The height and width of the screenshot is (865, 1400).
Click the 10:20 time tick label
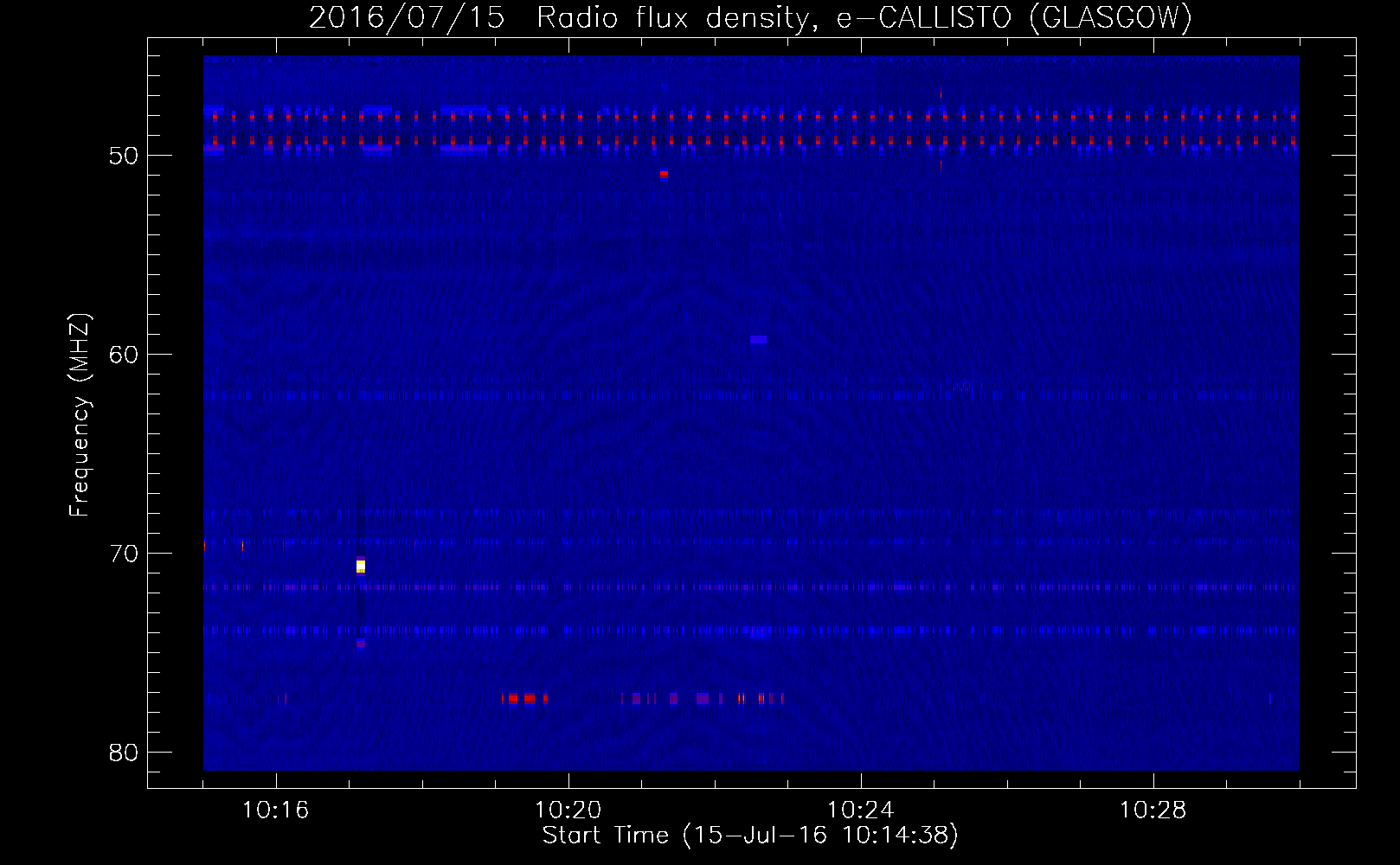pos(568,811)
